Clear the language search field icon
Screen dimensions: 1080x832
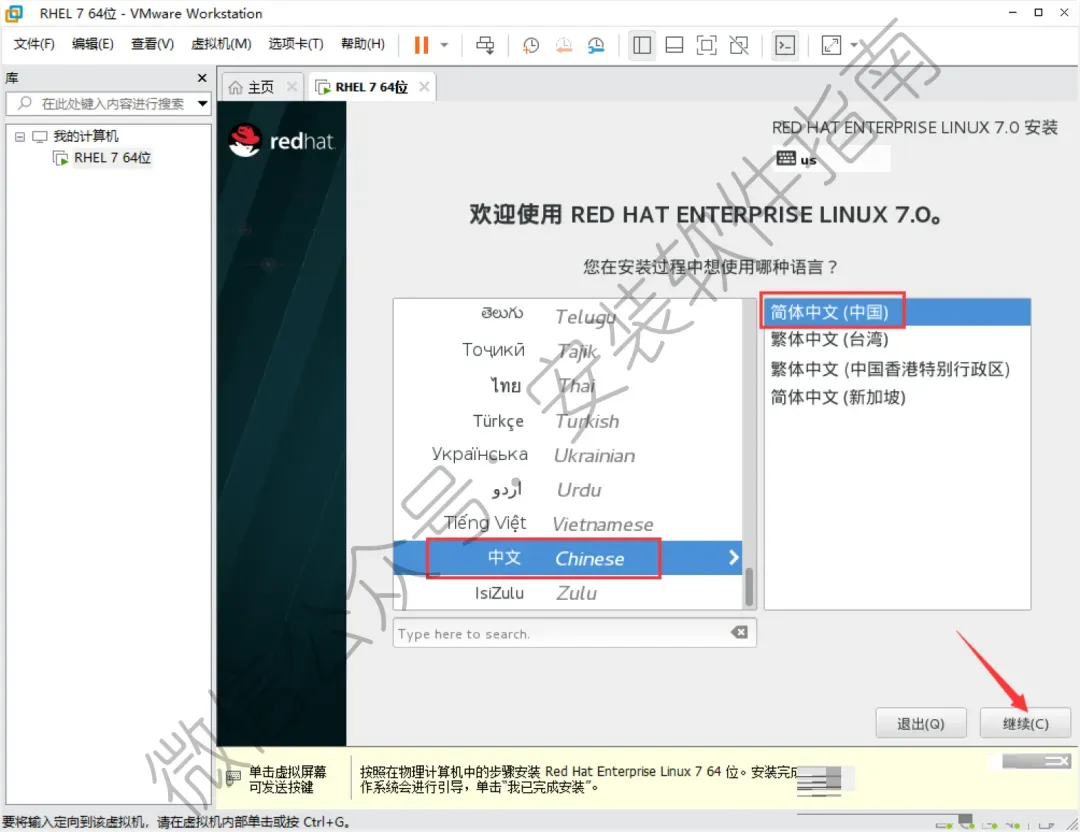740,632
